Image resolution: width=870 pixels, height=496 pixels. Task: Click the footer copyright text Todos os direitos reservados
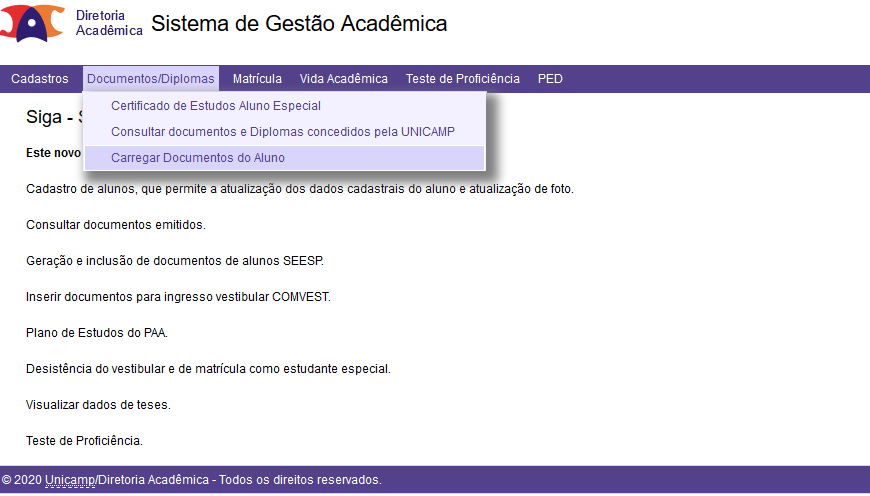300,480
